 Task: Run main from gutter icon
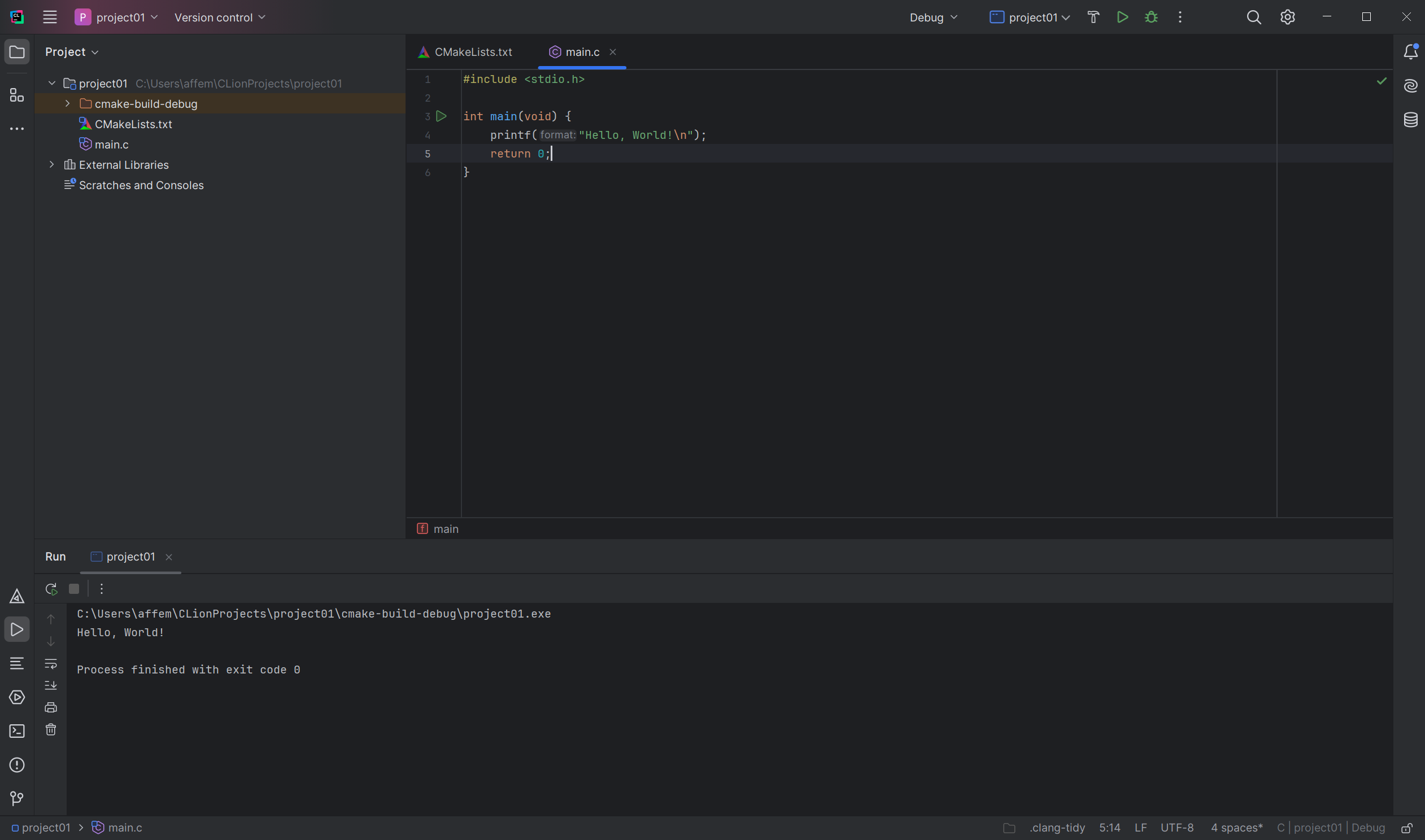(x=442, y=117)
